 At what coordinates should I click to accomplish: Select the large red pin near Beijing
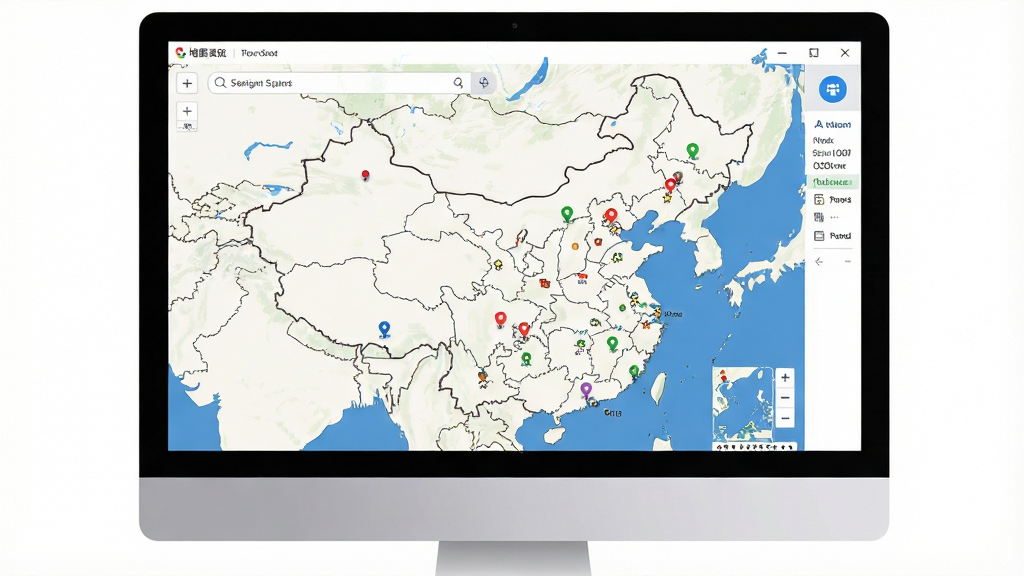[611, 216]
